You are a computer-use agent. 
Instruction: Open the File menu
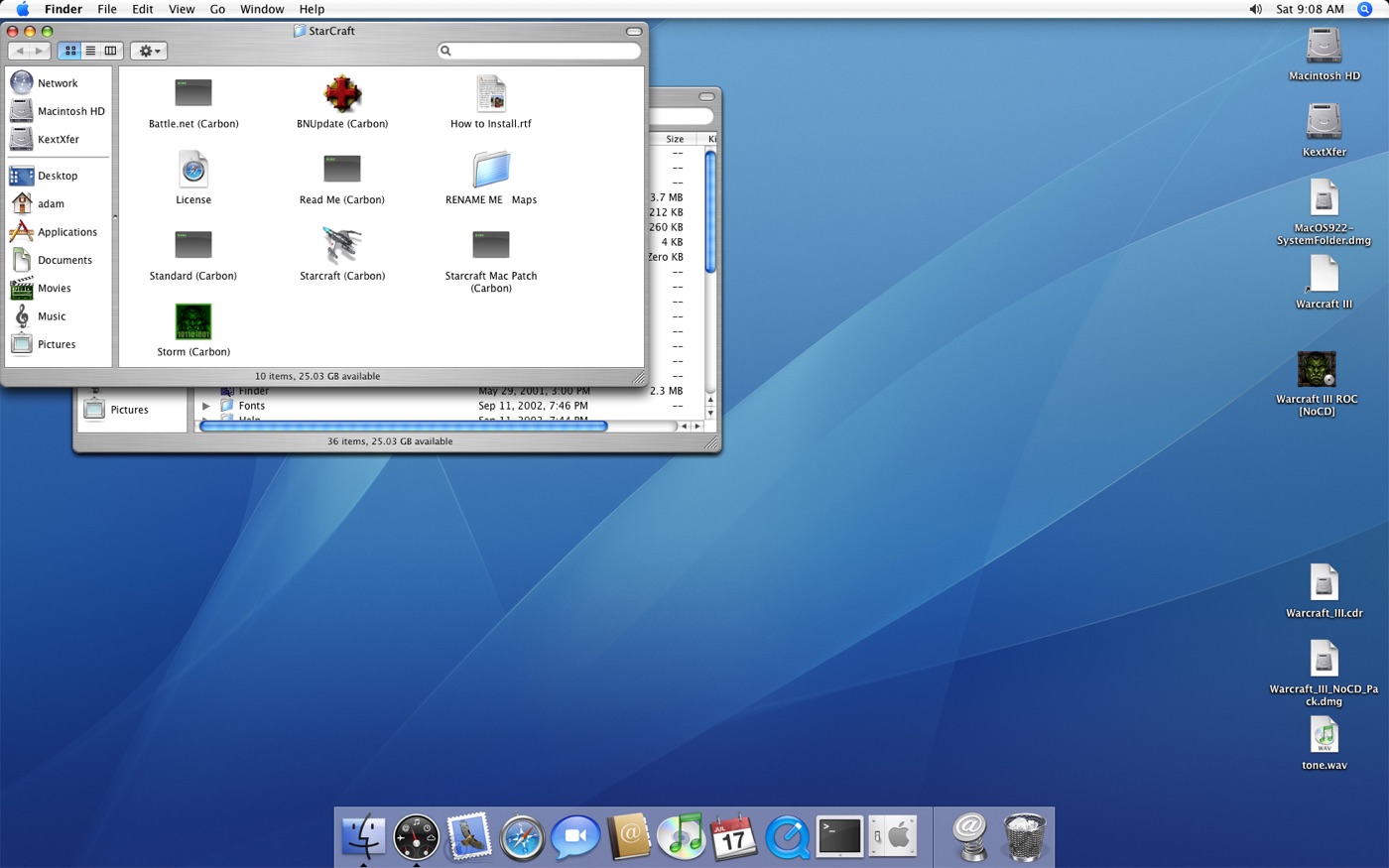107,9
